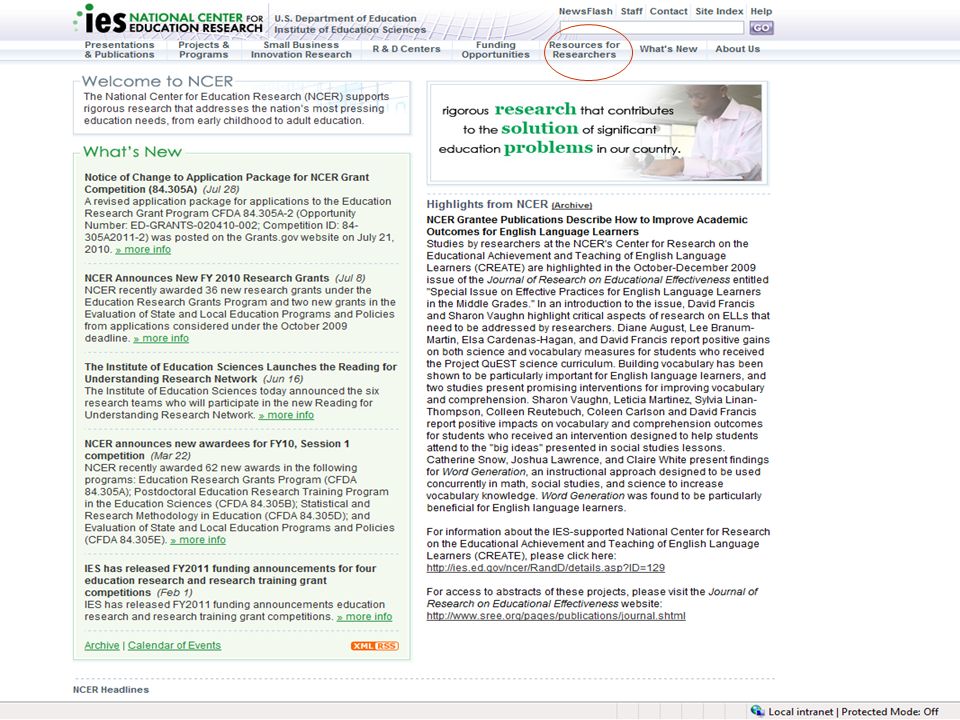Open the Help link
The image size is (960, 720).
(x=761, y=11)
